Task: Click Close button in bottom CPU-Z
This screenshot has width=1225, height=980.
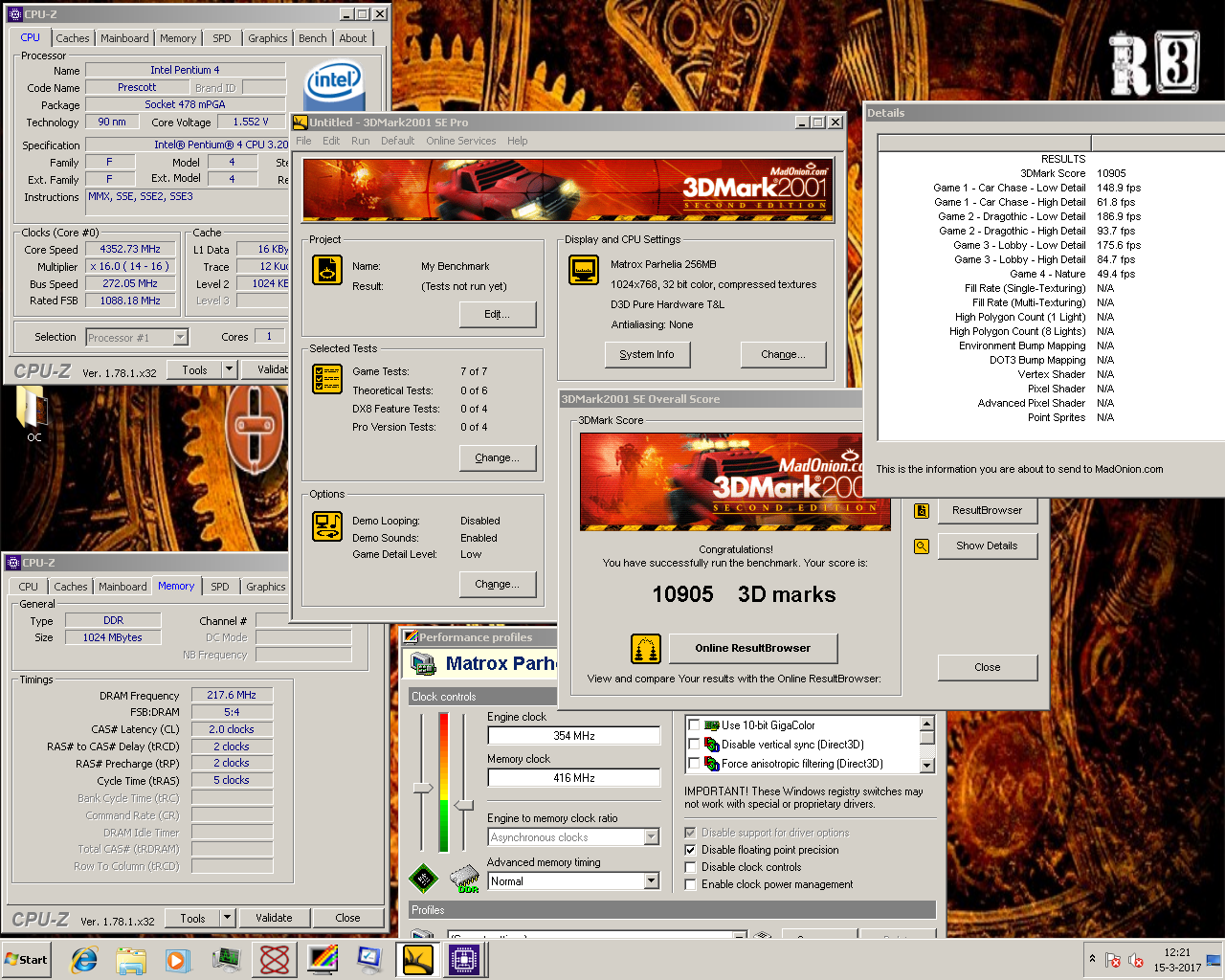Action: pos(347,918)
